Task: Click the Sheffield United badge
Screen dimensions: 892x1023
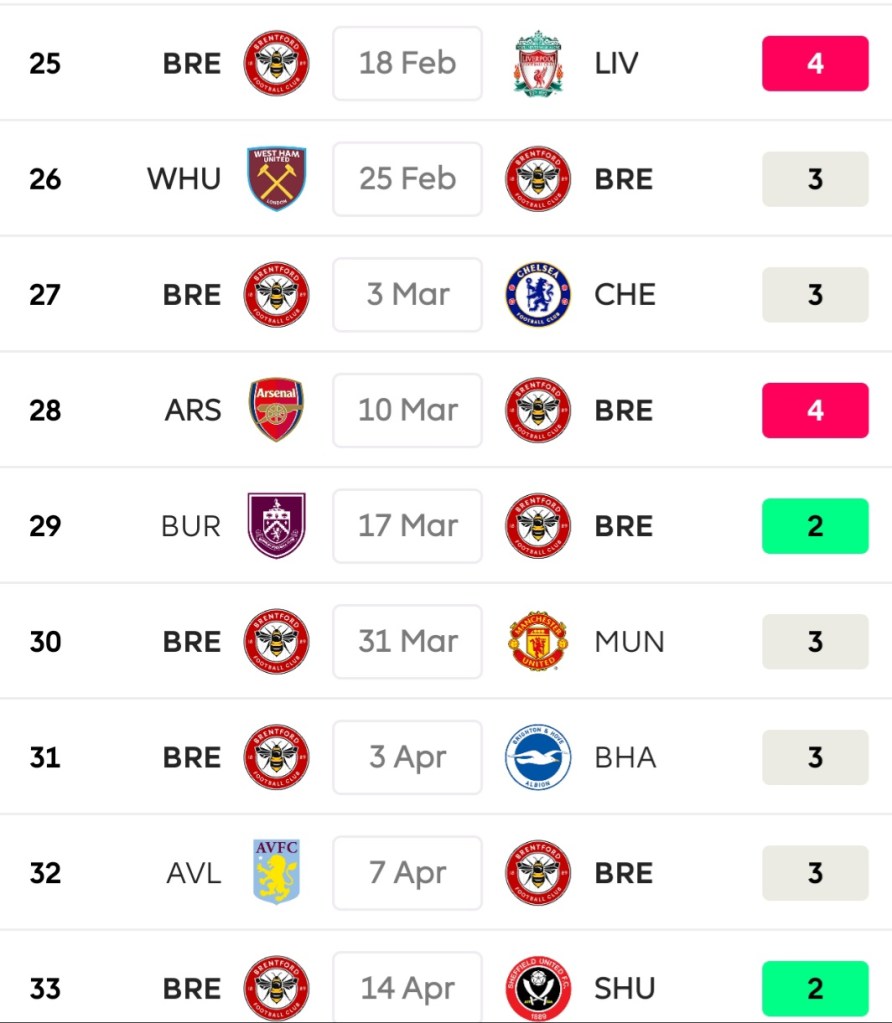Action: click(538, 988)
